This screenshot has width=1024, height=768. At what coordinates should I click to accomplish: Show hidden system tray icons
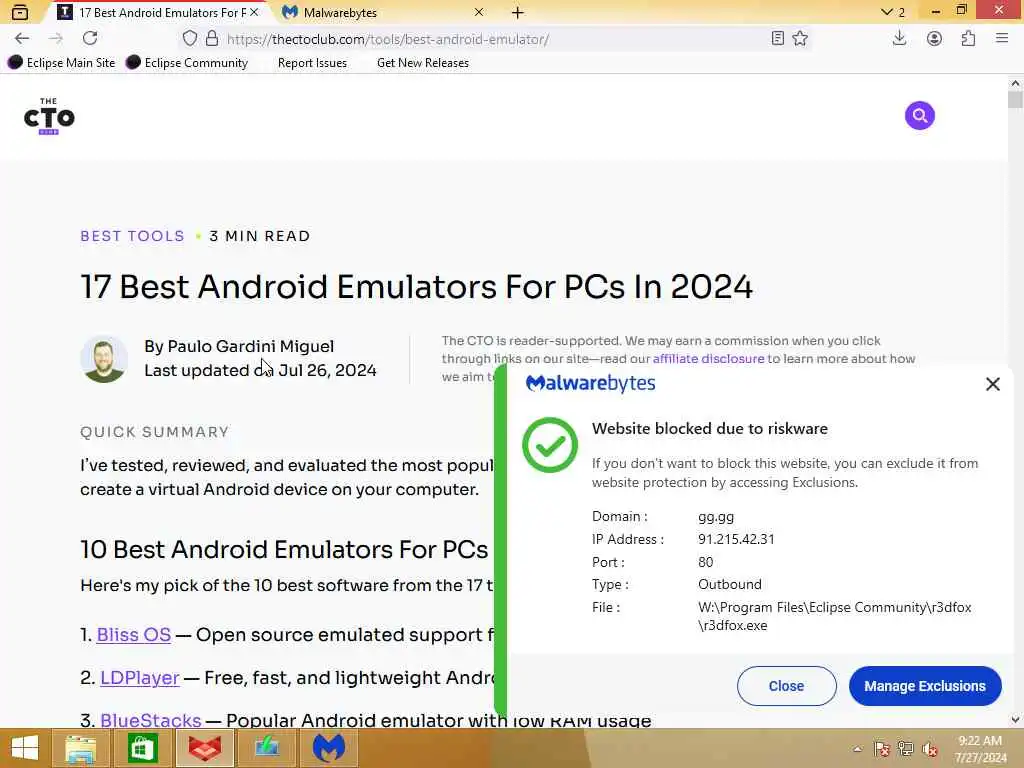(857, 749)
